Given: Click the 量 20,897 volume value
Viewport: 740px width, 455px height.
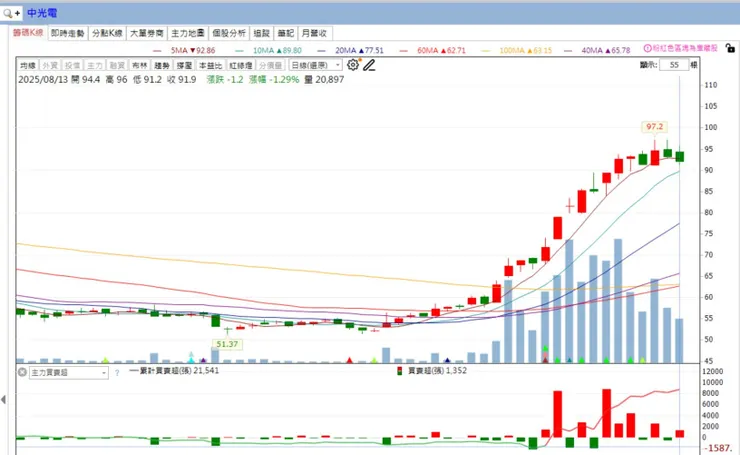Looking at the screenshot, I should (x=324, y=79).
